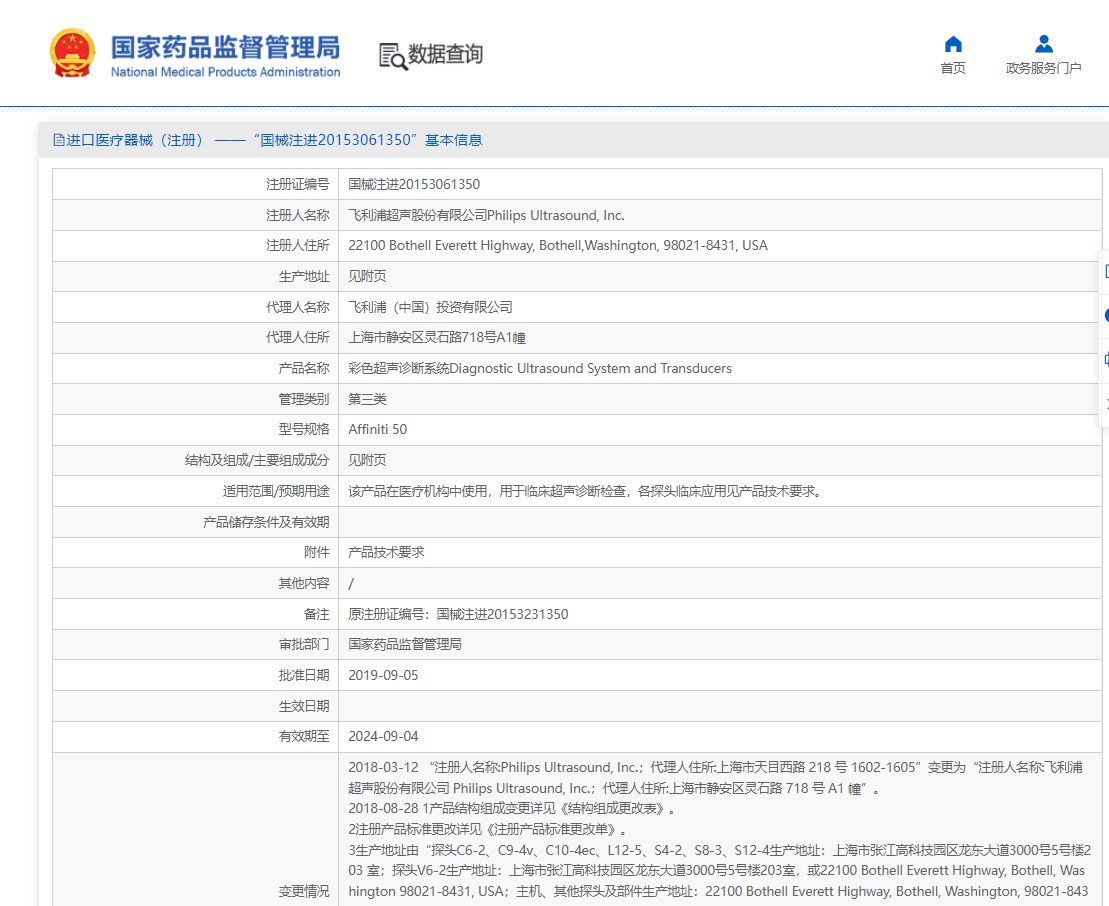
Task: Click 见附页 in the 结构及组成 row
Action: pos(367,460)
